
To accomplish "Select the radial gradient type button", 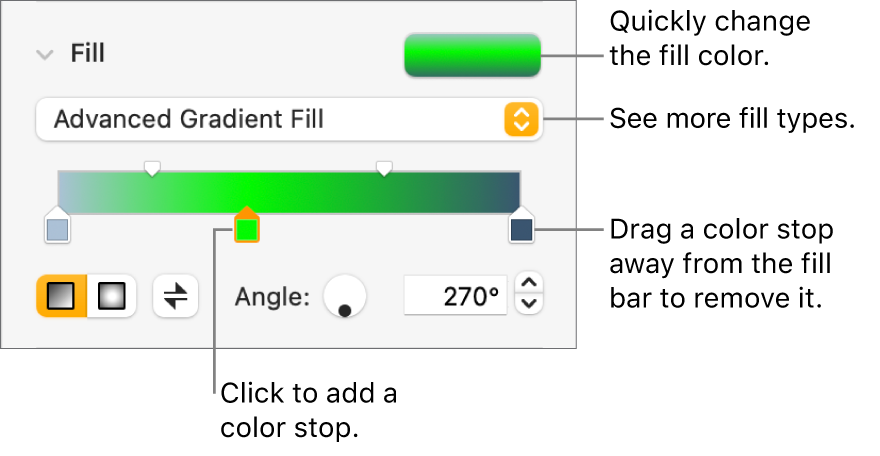I will (x=112, y=297).
